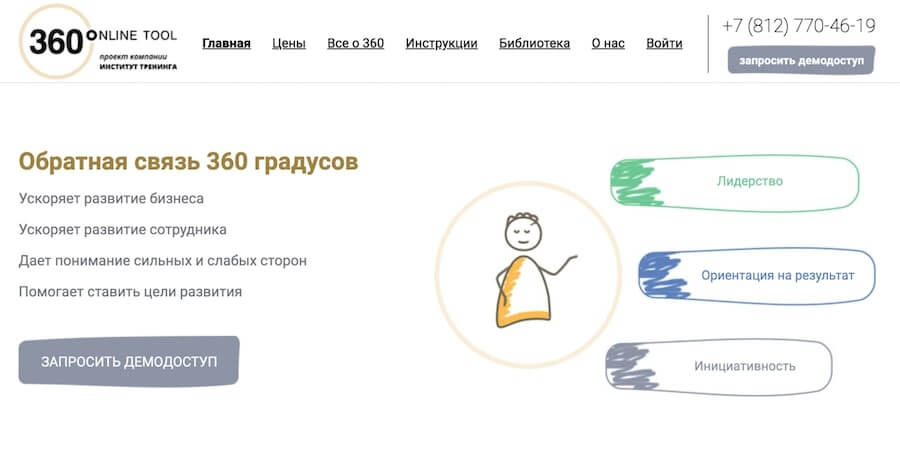Click the blue scribble on the Ориентация на результат pill
The width and height of the screenshot is (900, 471).
(664, 276)
